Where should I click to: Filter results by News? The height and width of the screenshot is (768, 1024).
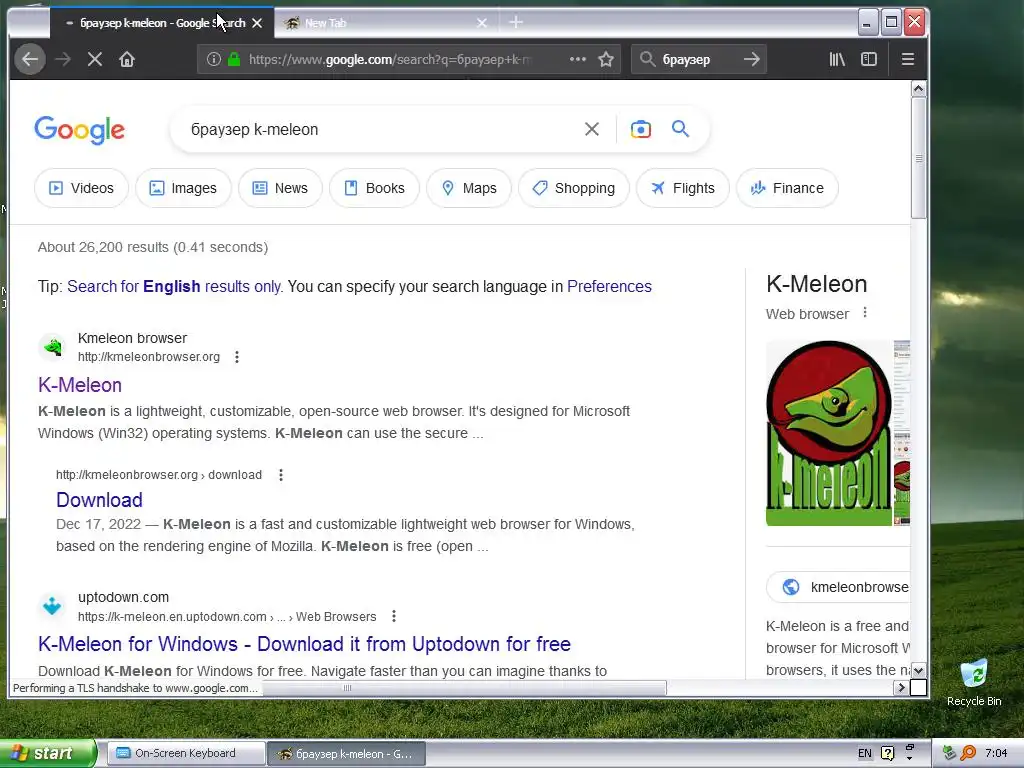[280, 188]
